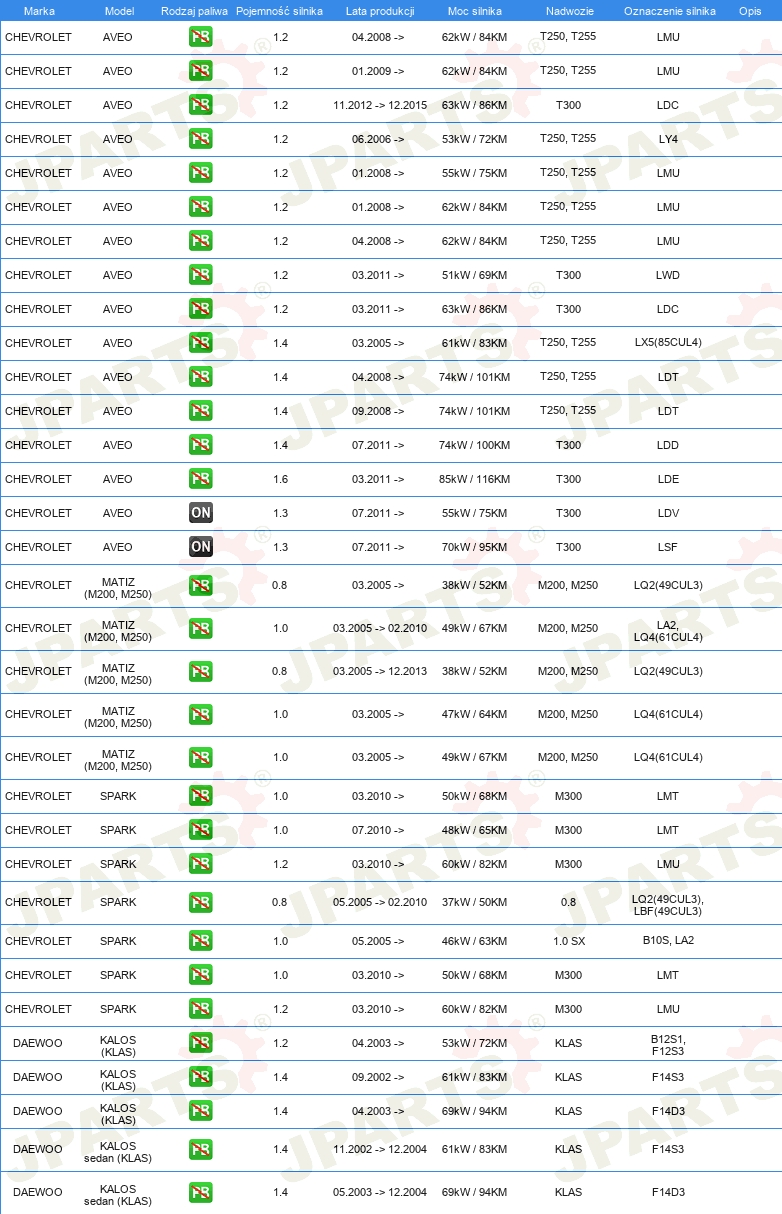The width and height of the screenshot is (782, 1214).
Task: Select the LWD engine code cell
Action: point(668,275)
